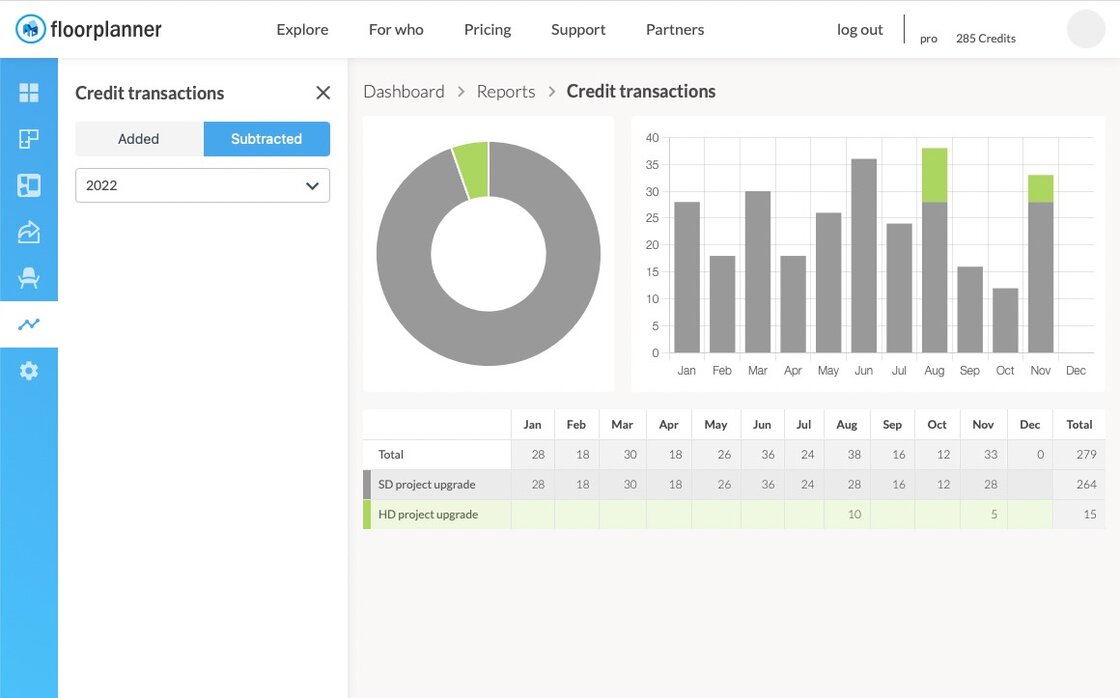This screenshot has width=1120, height=698.
Task: Open the room layout sidebar icon
Action: pyautogui.click(x=29, y=185)
